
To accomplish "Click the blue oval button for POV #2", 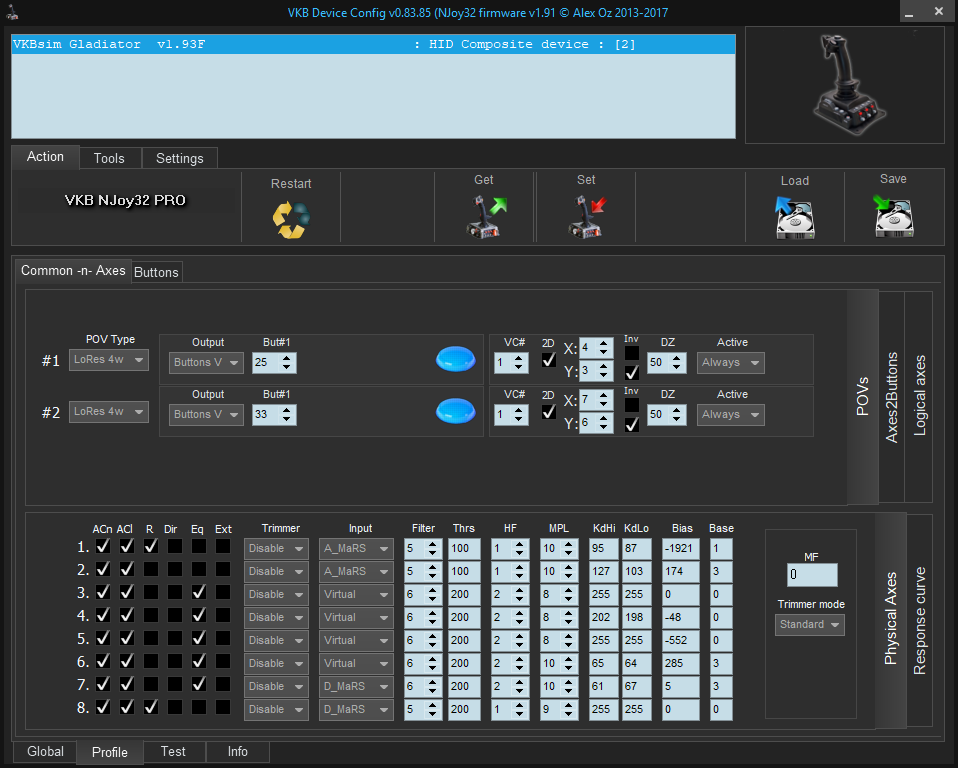I will pos(455,410).
